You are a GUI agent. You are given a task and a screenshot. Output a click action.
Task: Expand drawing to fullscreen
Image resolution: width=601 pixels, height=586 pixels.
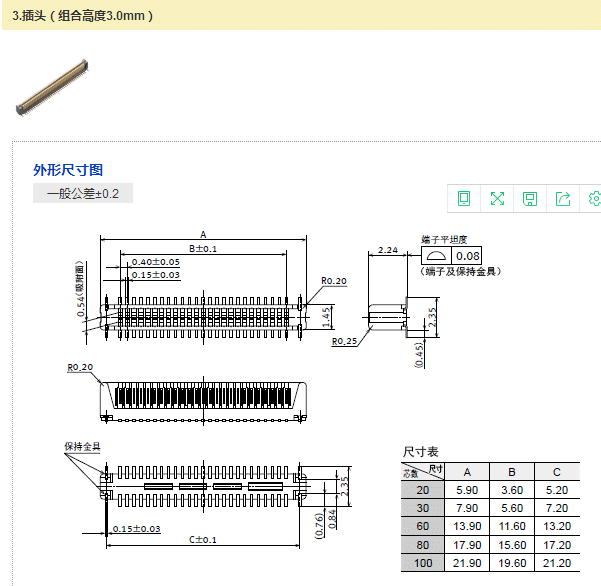coord(497,198)
